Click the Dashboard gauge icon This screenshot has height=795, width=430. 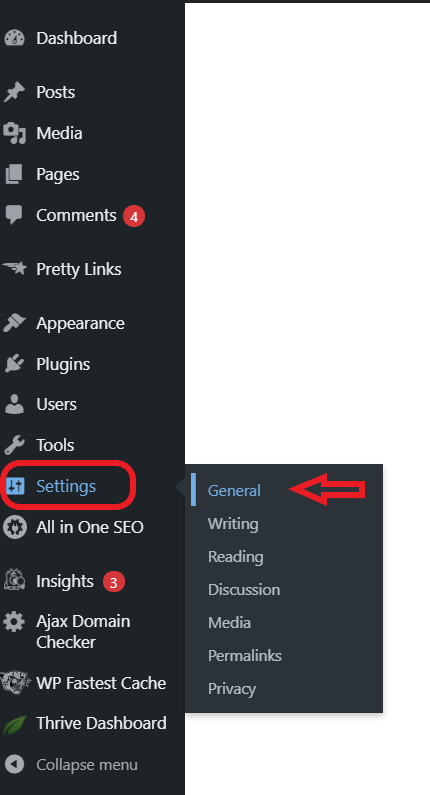14,39
